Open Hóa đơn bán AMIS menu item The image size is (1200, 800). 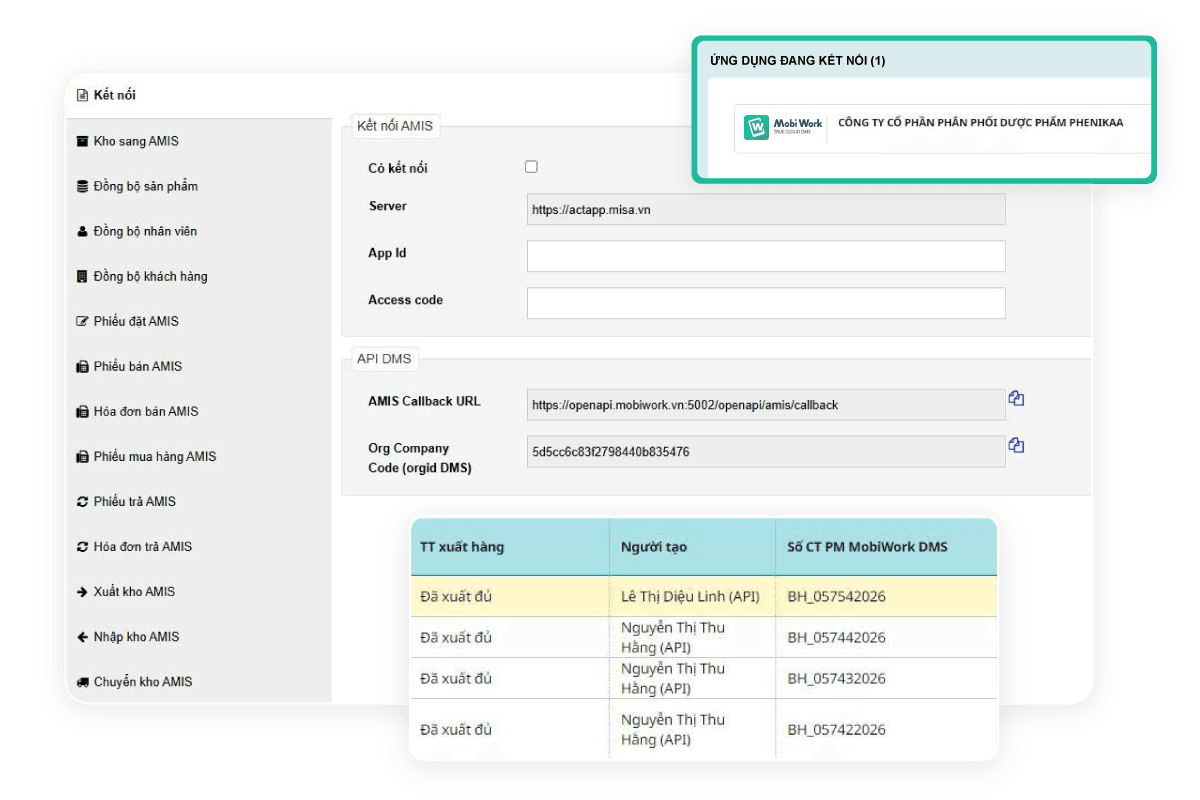[145, 411]
